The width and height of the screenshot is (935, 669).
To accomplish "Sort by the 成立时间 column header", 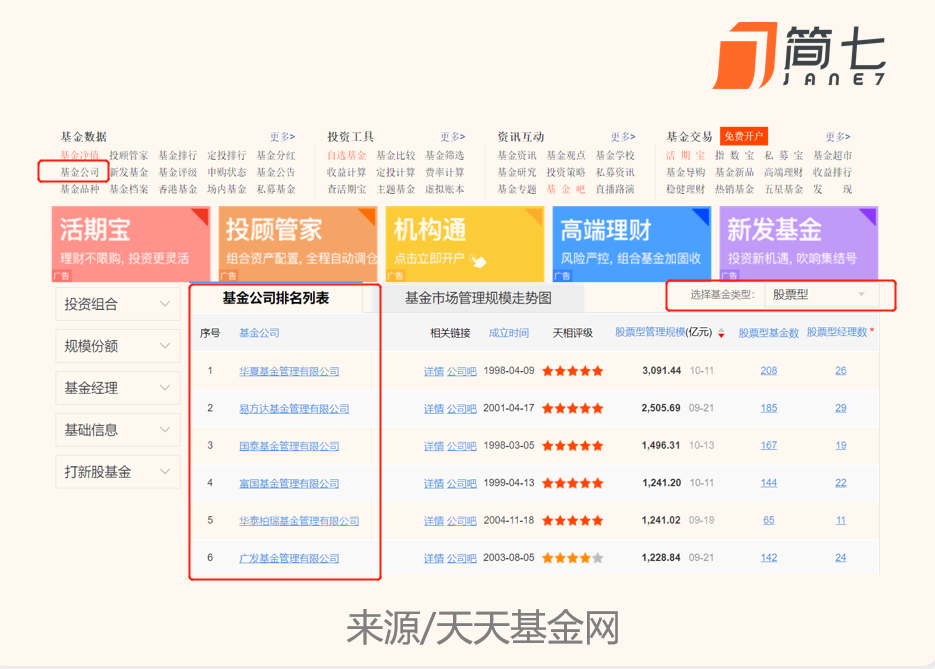I will (x=509, y=333).
